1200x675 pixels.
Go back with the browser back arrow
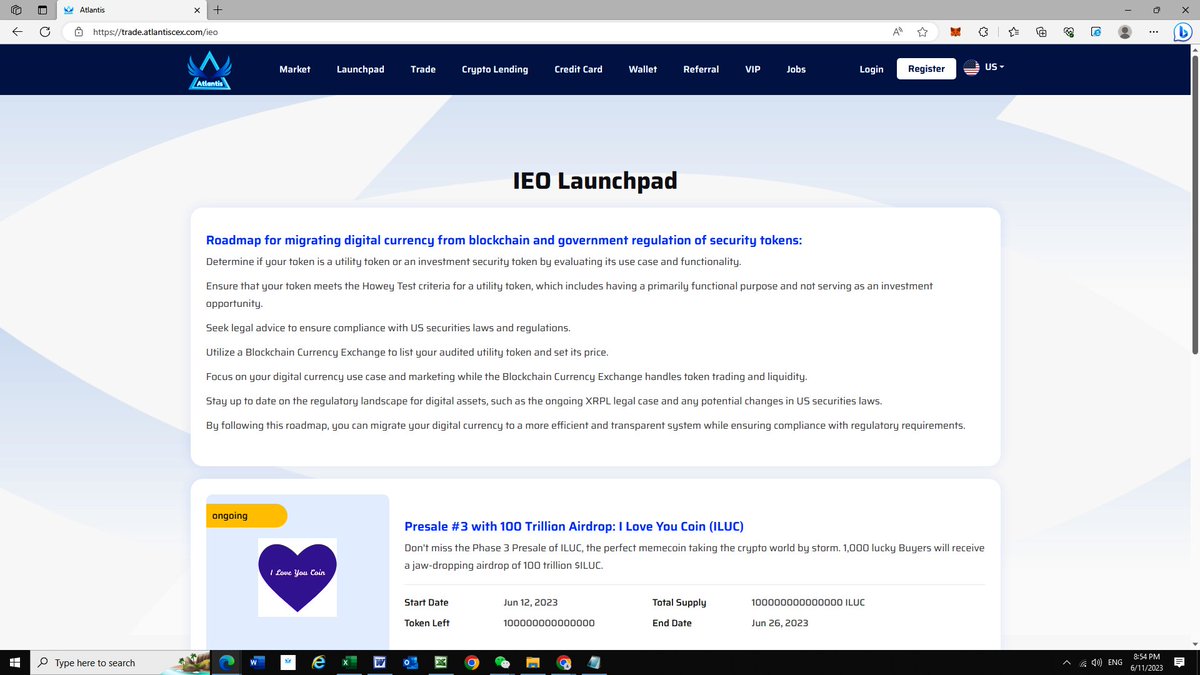pyautogui.click(x=17, y=32)
